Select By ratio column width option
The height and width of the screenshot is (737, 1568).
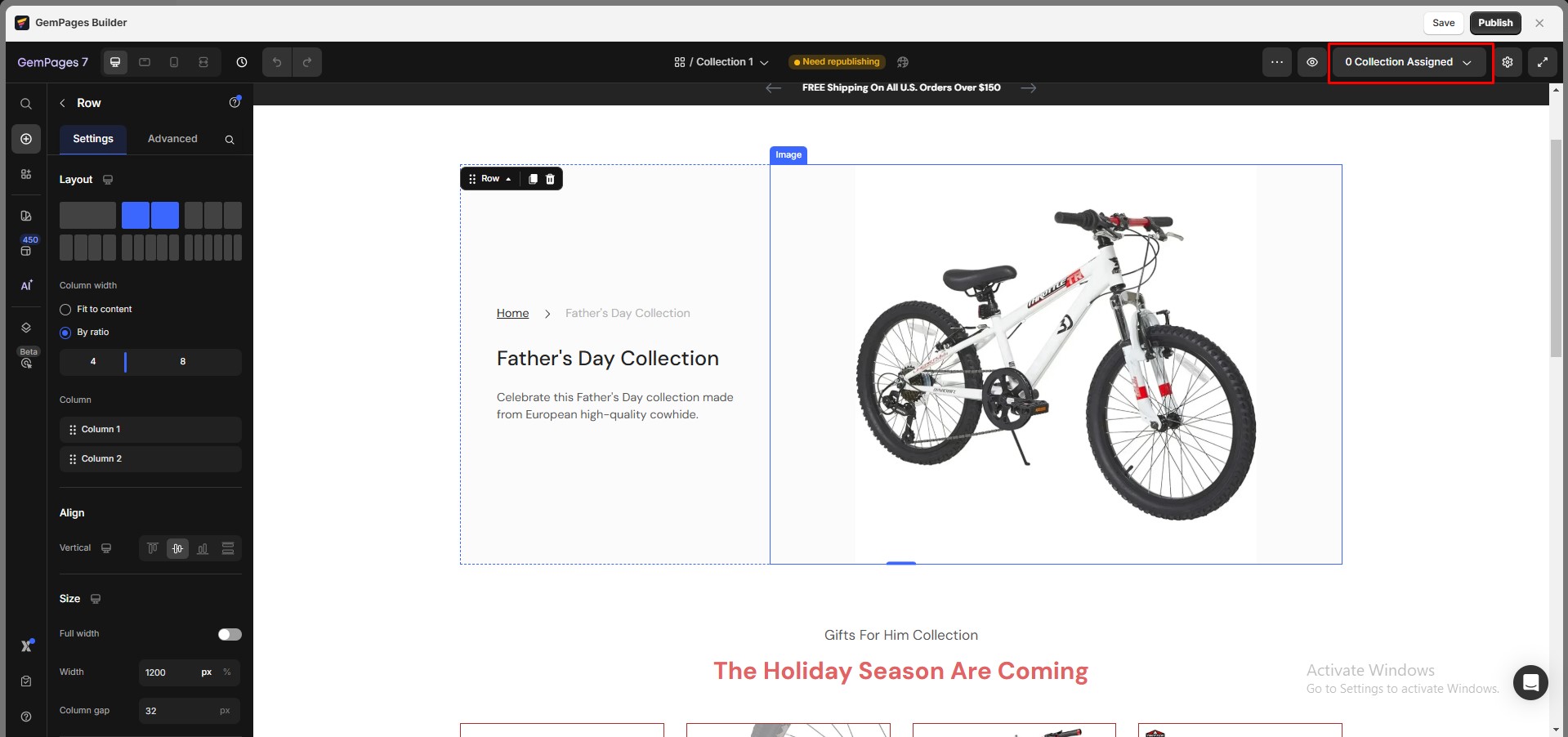[x=65, y=333]
